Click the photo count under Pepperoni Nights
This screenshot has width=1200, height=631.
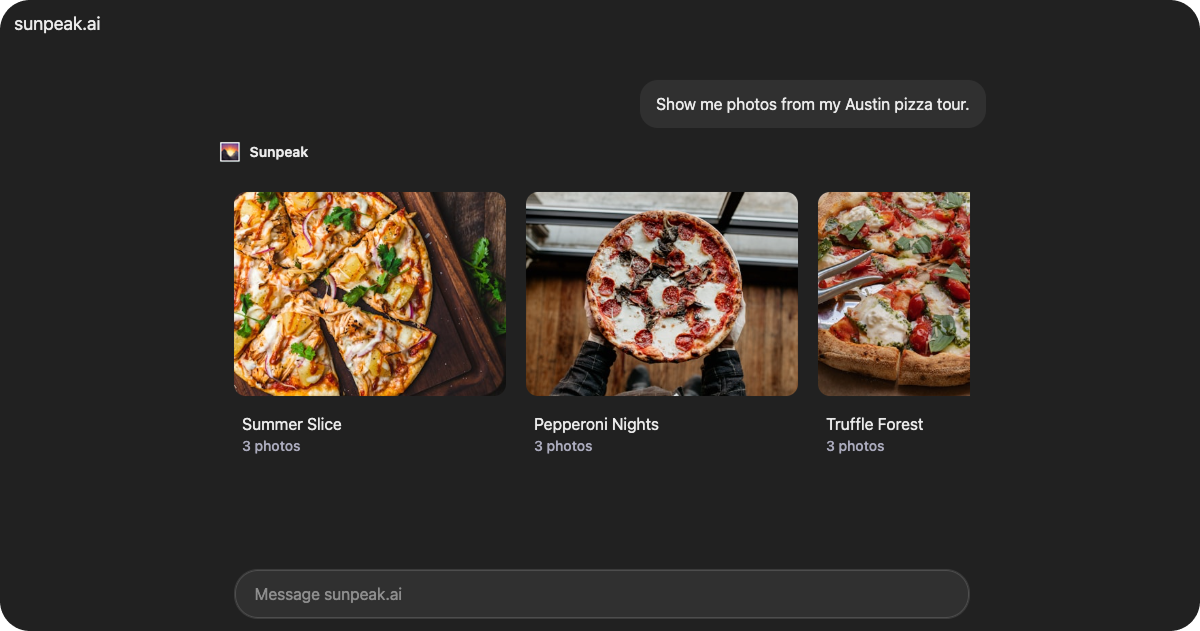(563, 446)
